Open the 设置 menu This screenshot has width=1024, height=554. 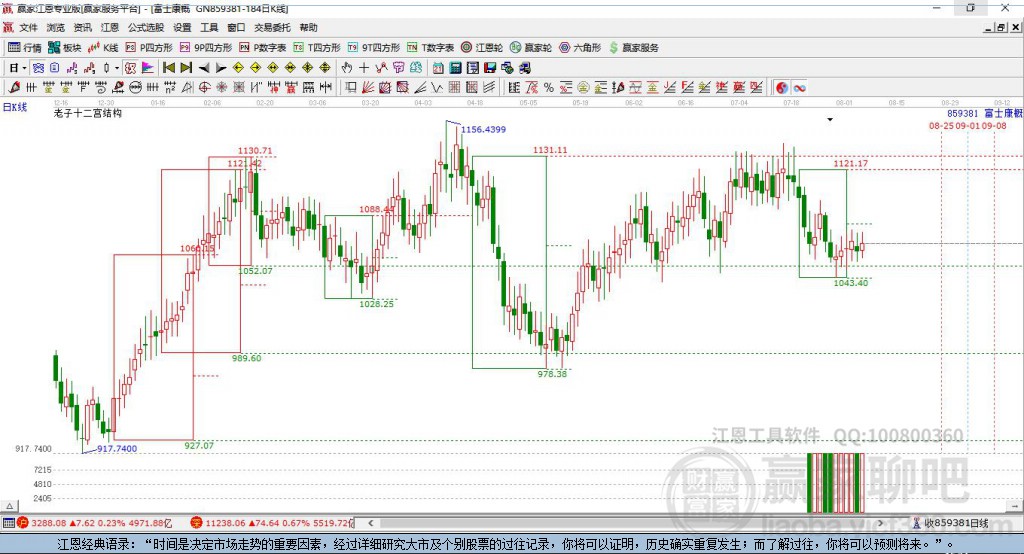point(182,27)
